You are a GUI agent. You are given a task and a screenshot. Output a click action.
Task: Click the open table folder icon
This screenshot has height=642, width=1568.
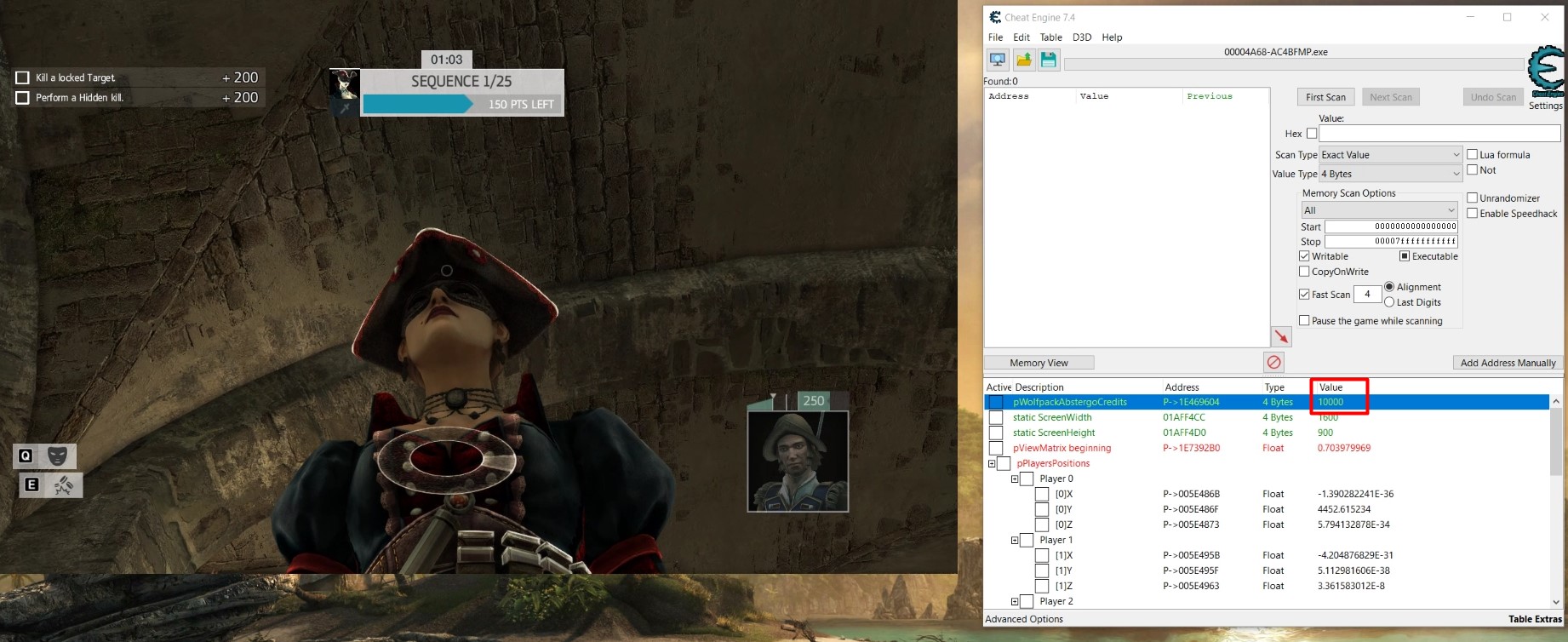coord(1023,60)
